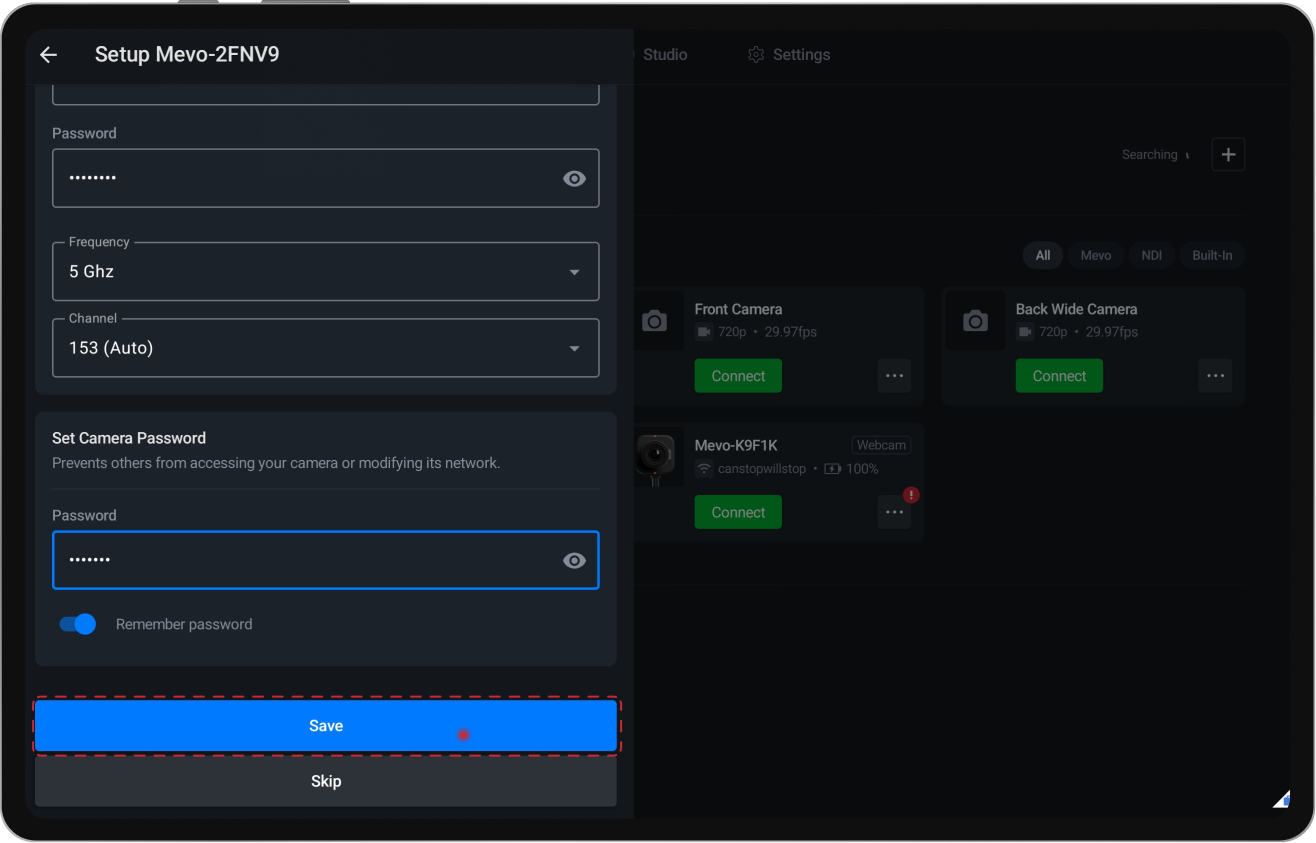Screen dimensions: 1316x843
Task: Open more options for Front Camera
Action: click(x=894, y=376)
